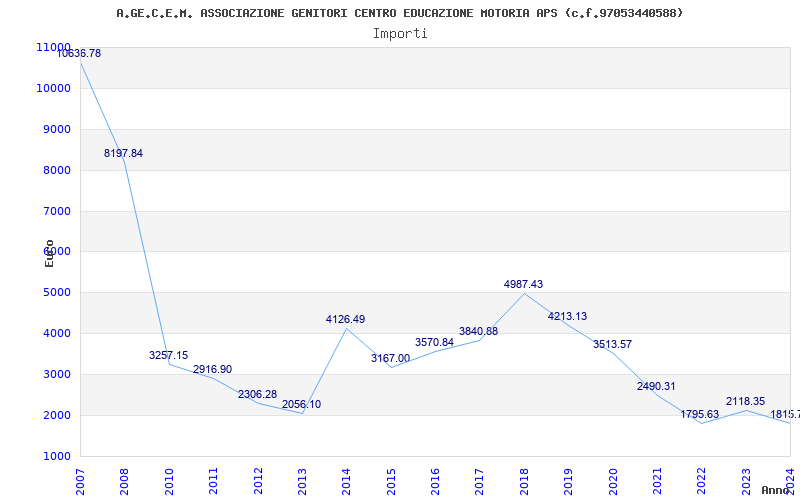Select the 2306.28 data label
The image size is (800, 500).
coord(257,394)
